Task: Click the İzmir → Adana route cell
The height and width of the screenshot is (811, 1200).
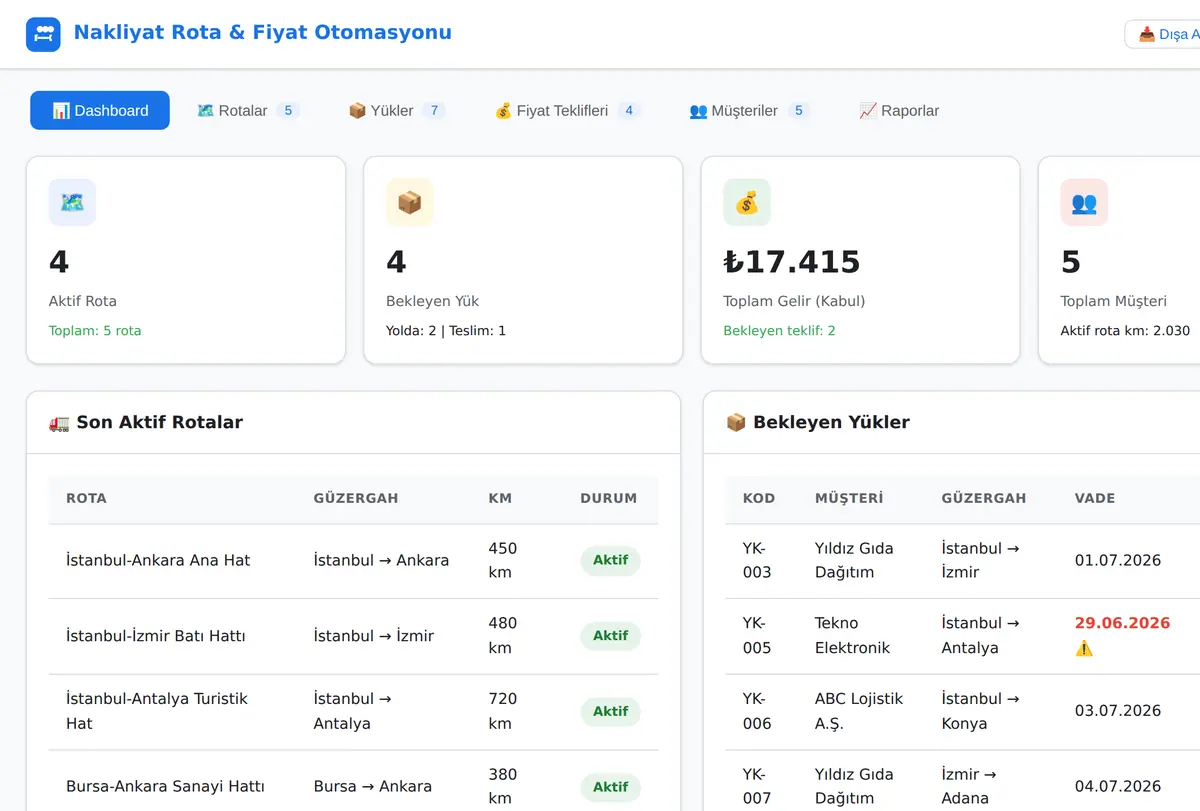Action: click(x=969, y=786)
